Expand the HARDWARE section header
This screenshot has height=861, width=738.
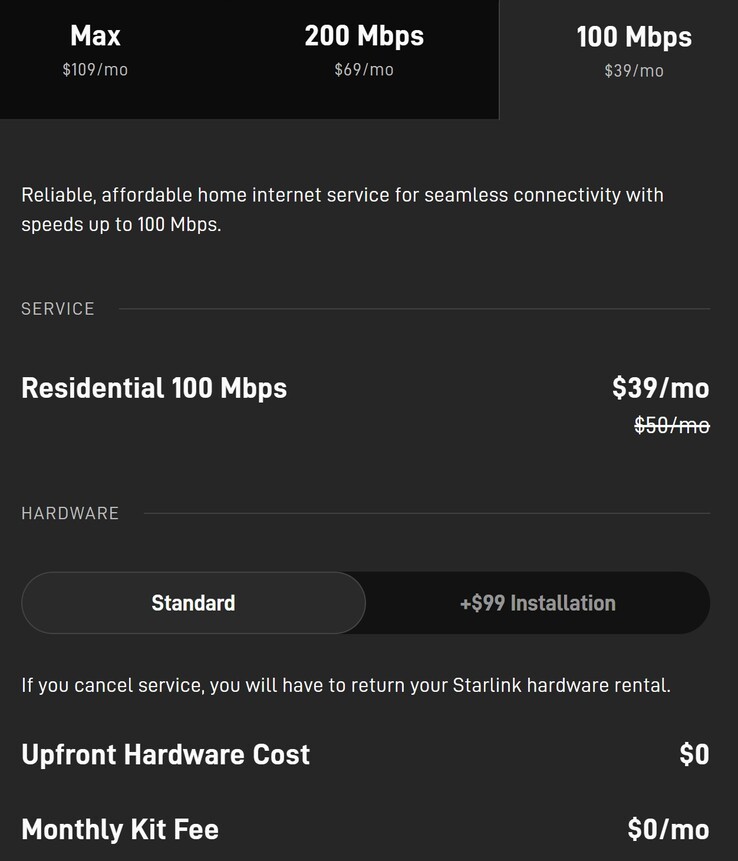click(70, 513)
